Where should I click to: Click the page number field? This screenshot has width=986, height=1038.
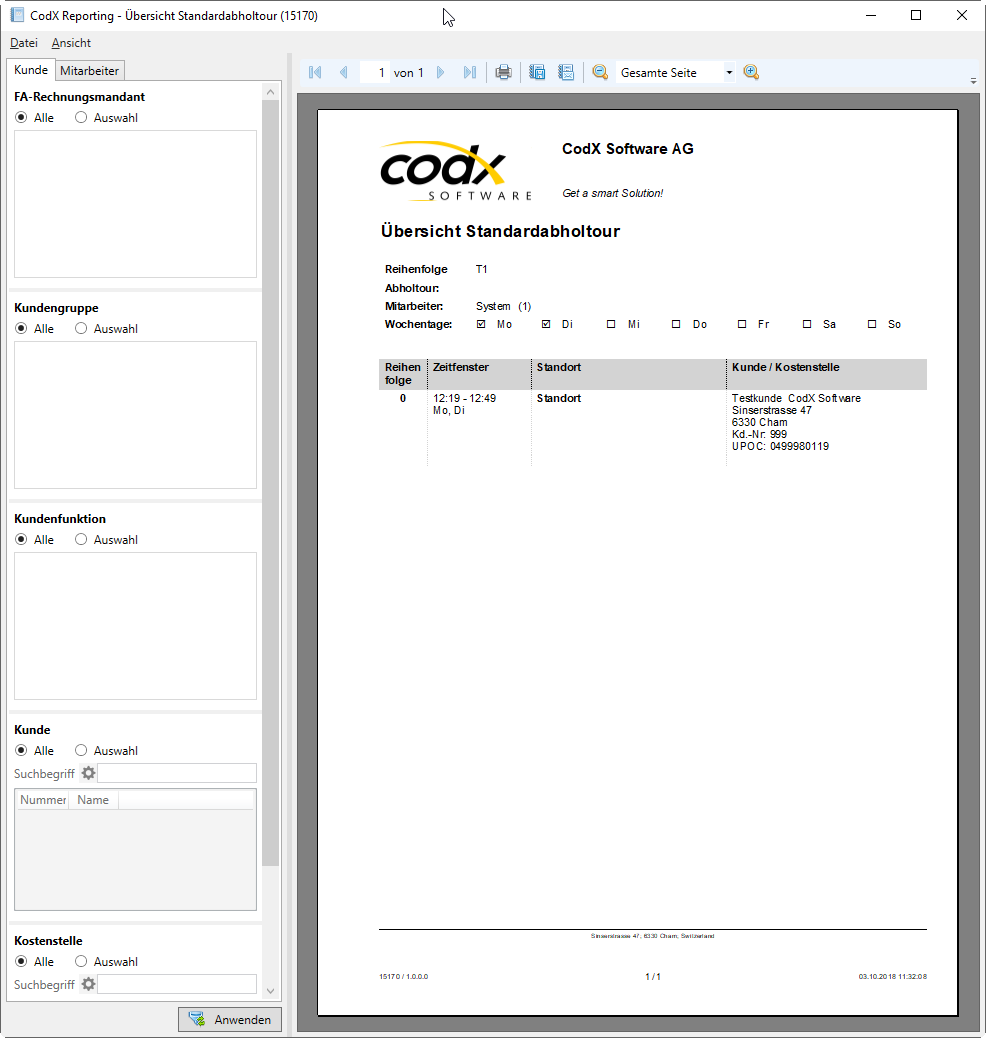[375, 73]
